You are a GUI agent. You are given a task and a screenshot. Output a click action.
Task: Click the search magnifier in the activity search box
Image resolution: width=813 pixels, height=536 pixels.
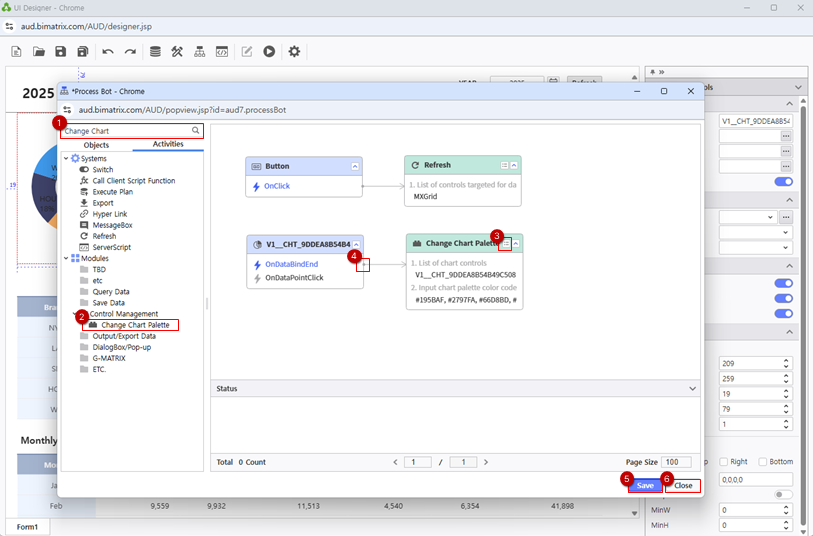pos(196,131)
